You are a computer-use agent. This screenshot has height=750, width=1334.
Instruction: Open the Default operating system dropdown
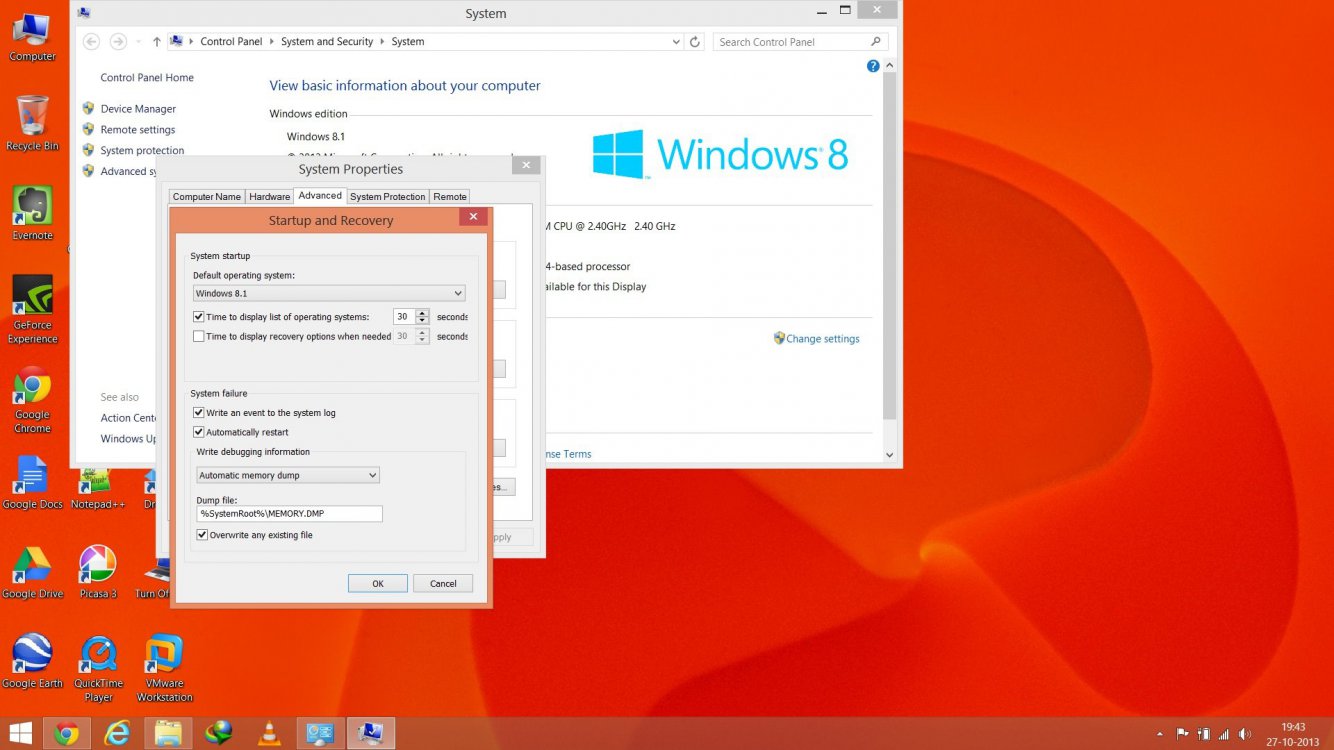point(329,294)
